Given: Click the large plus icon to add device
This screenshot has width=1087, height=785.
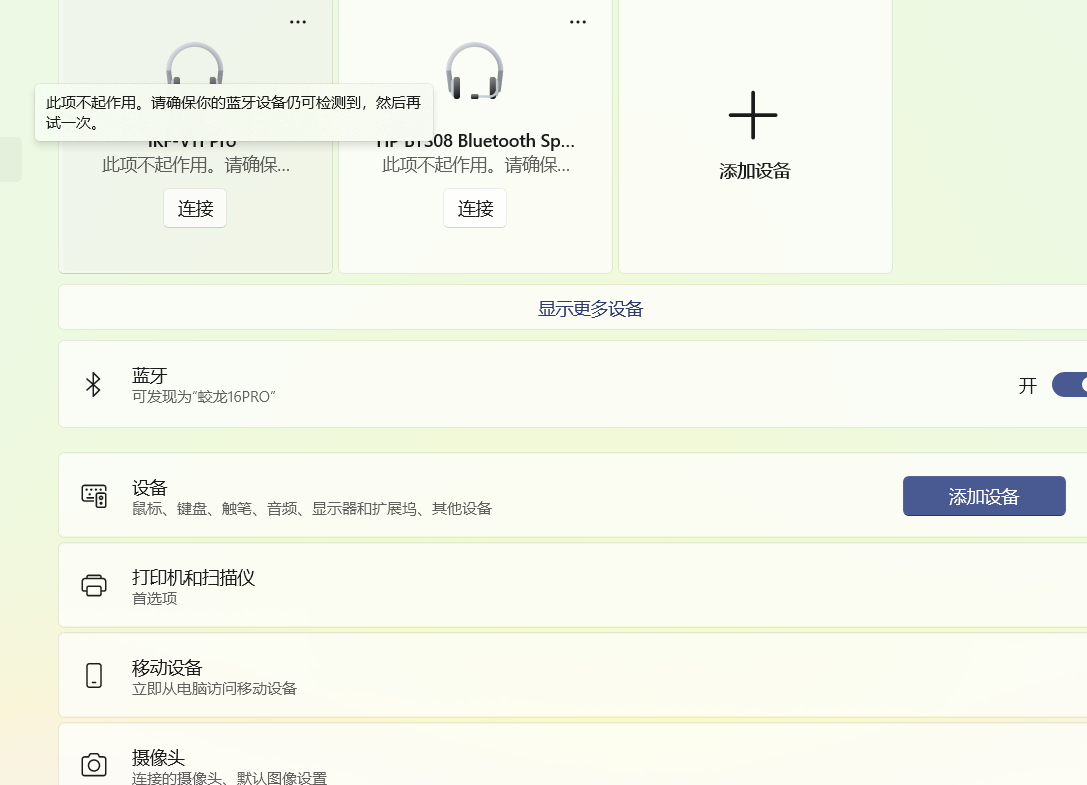Looking at the screenshot, I should [753, 115].
